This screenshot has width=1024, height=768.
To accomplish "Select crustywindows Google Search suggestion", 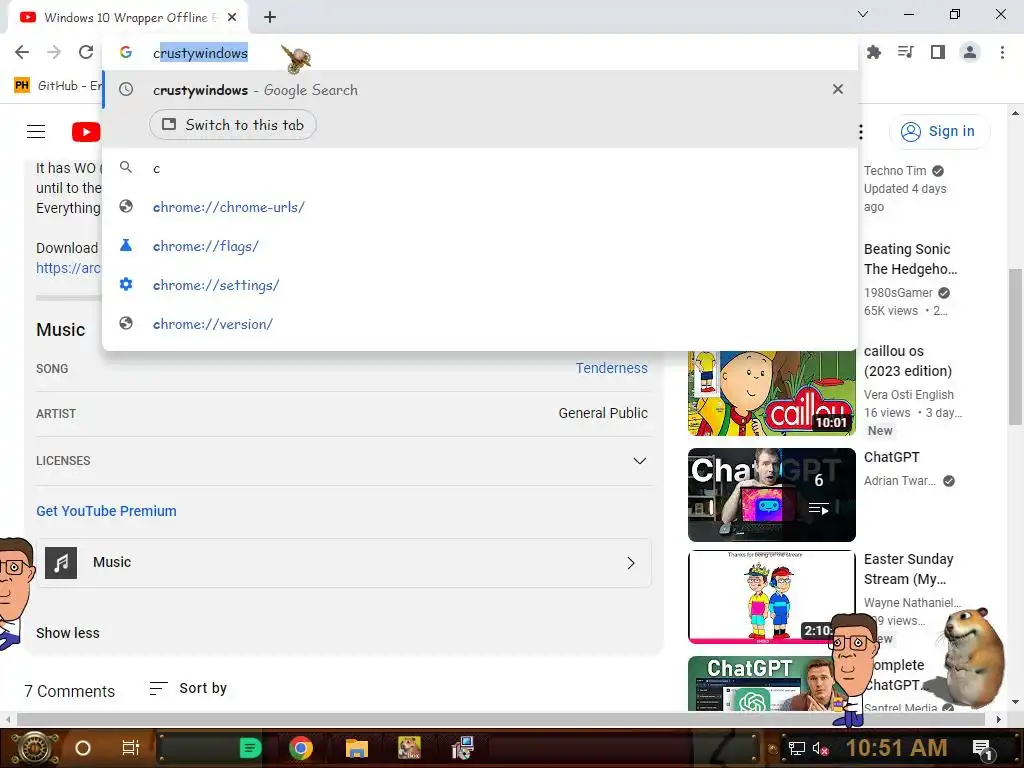I will (480, 89).
